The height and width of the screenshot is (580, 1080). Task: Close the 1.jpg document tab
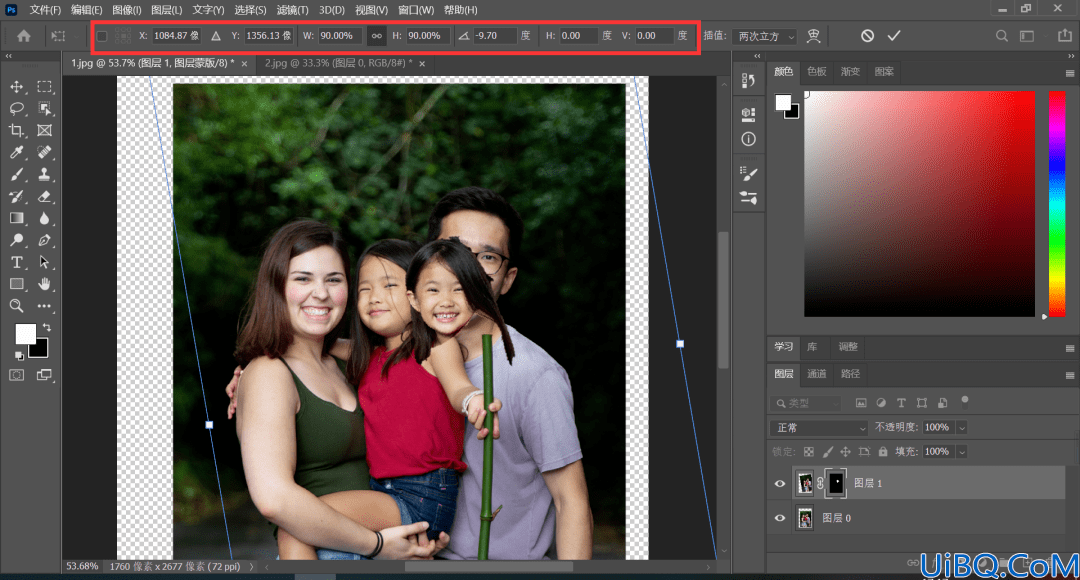244,63
